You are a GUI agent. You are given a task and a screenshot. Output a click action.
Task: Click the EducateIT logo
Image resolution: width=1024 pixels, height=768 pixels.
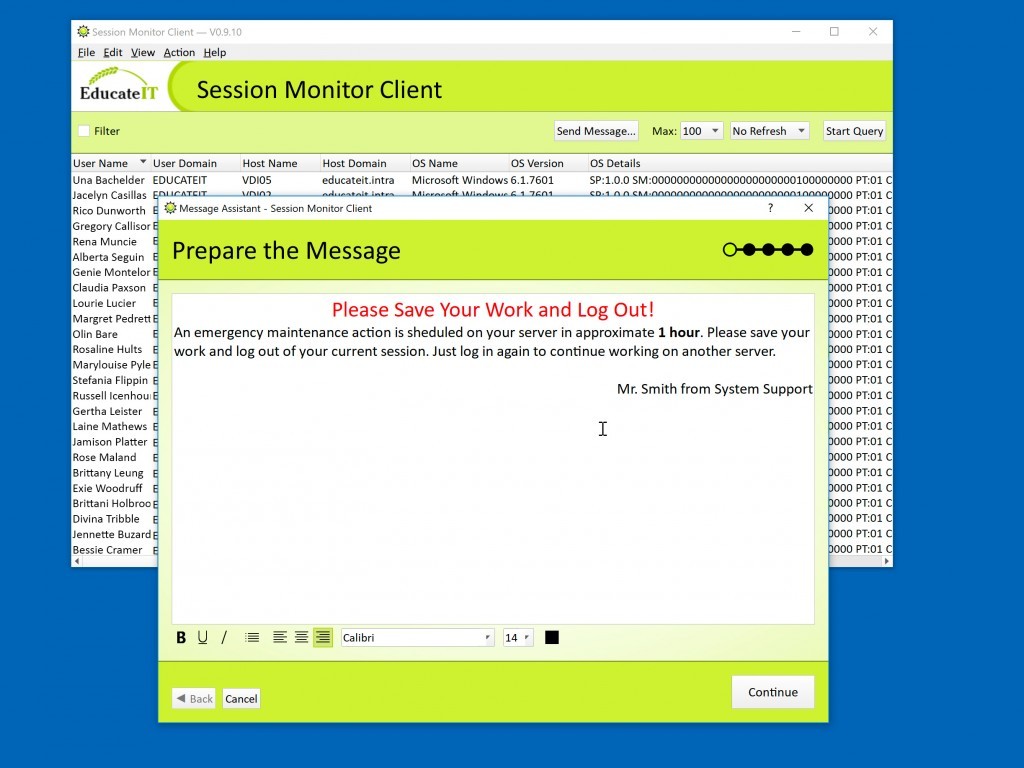pyautogui.click(x=120, y=87)
